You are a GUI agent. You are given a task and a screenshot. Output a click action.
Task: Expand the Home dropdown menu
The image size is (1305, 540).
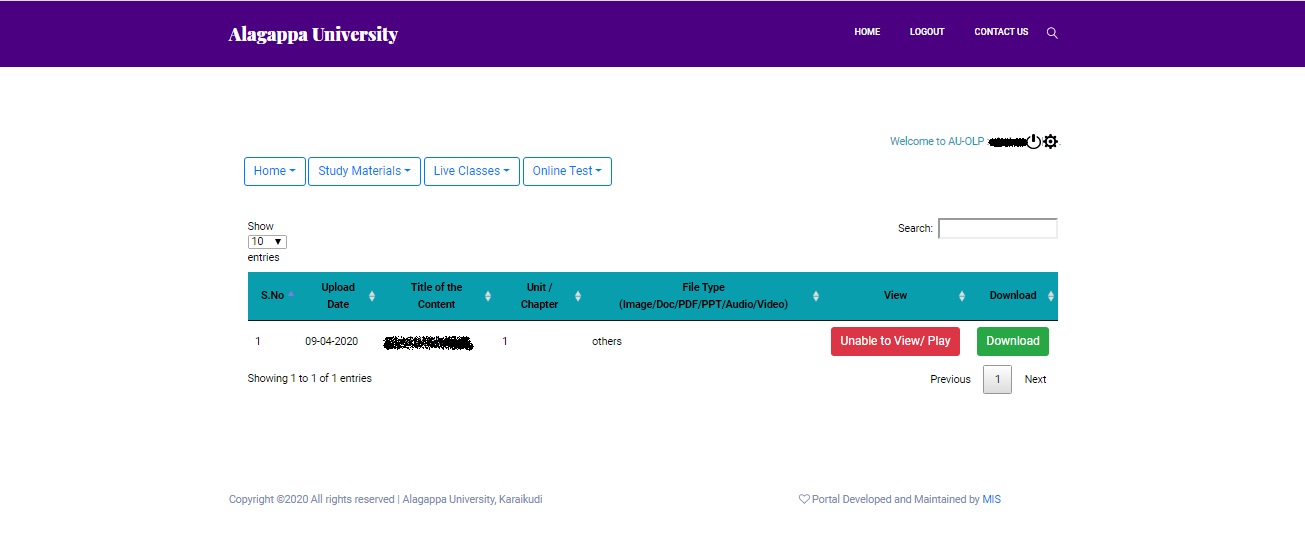pyautogui.click(x=274, y=171)
